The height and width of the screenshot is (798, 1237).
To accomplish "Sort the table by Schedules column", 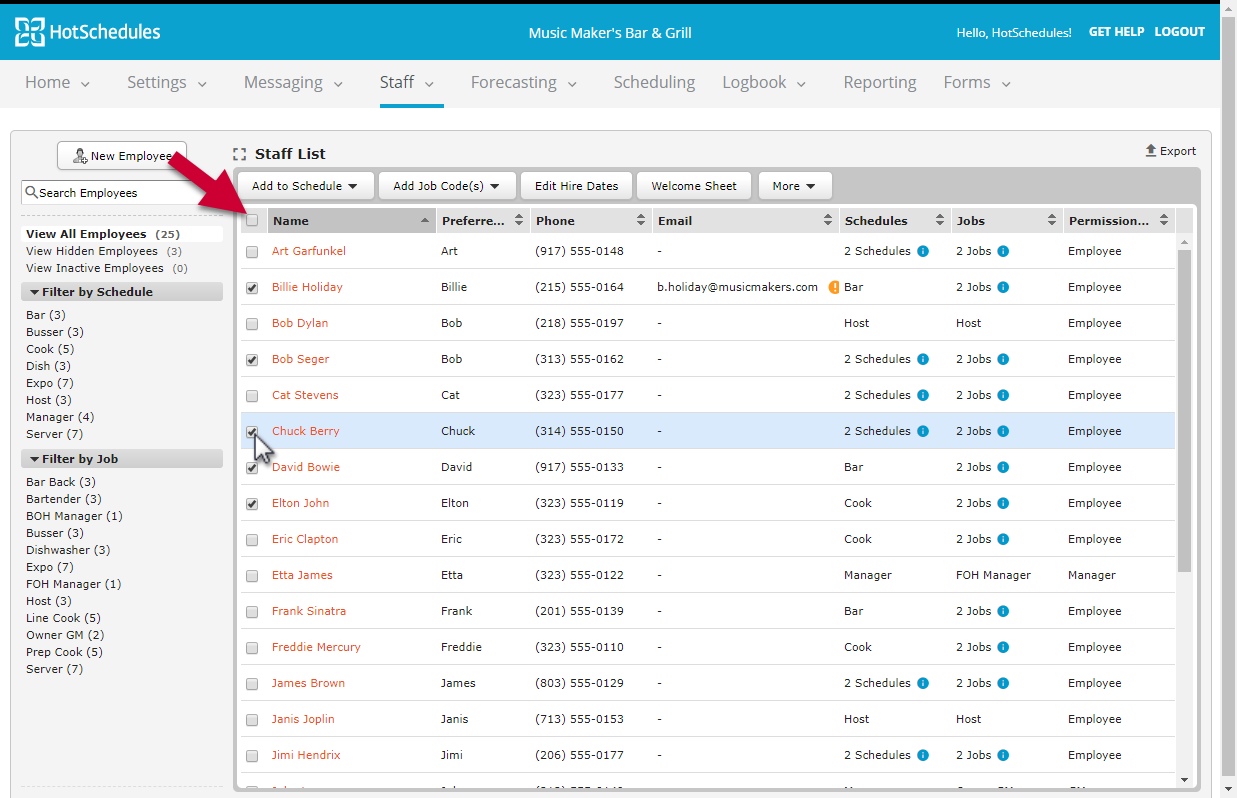I will (x=895, y=221).
